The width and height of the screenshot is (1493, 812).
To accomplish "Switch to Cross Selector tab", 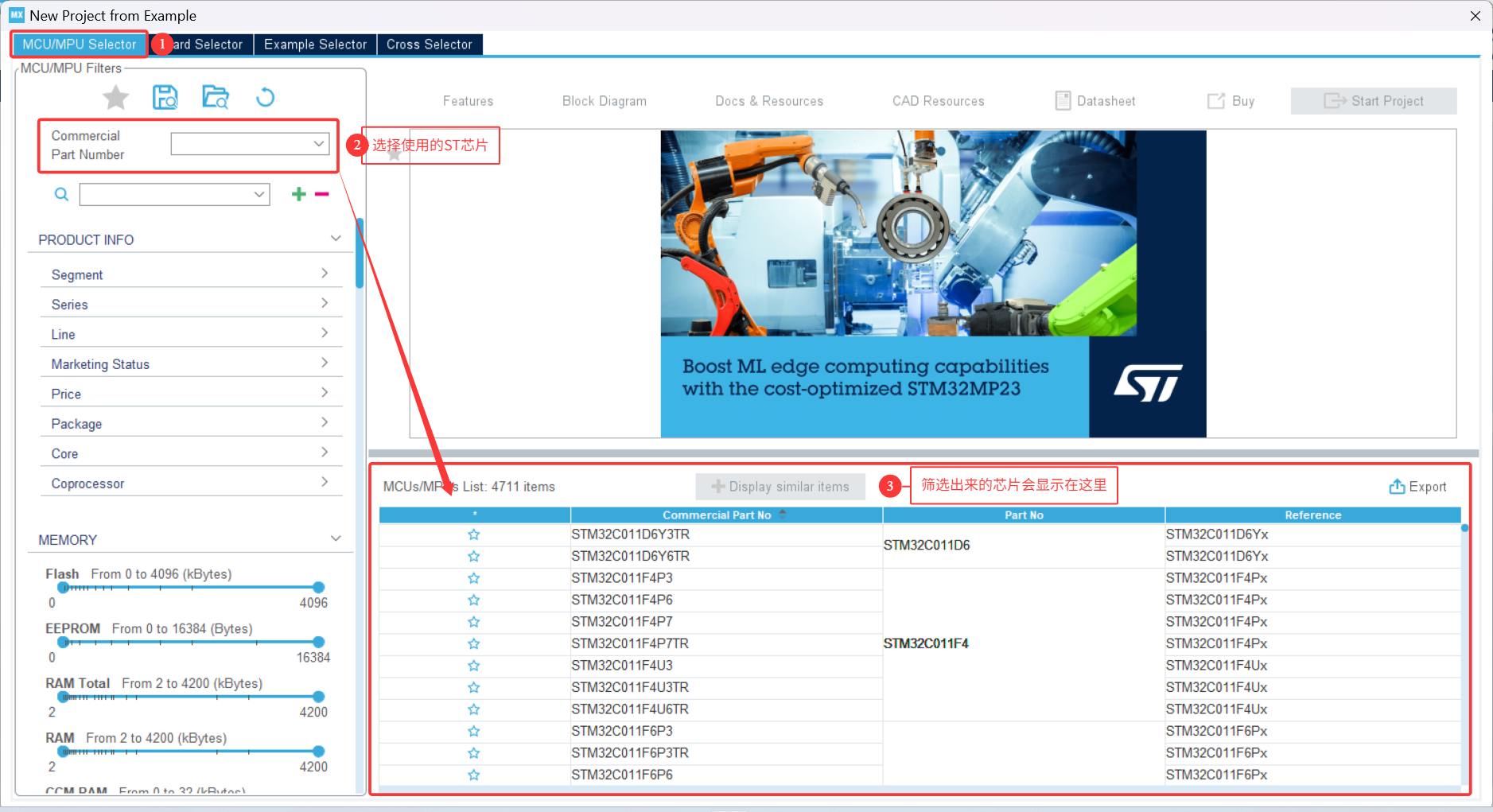I will [x=430, y=45].
